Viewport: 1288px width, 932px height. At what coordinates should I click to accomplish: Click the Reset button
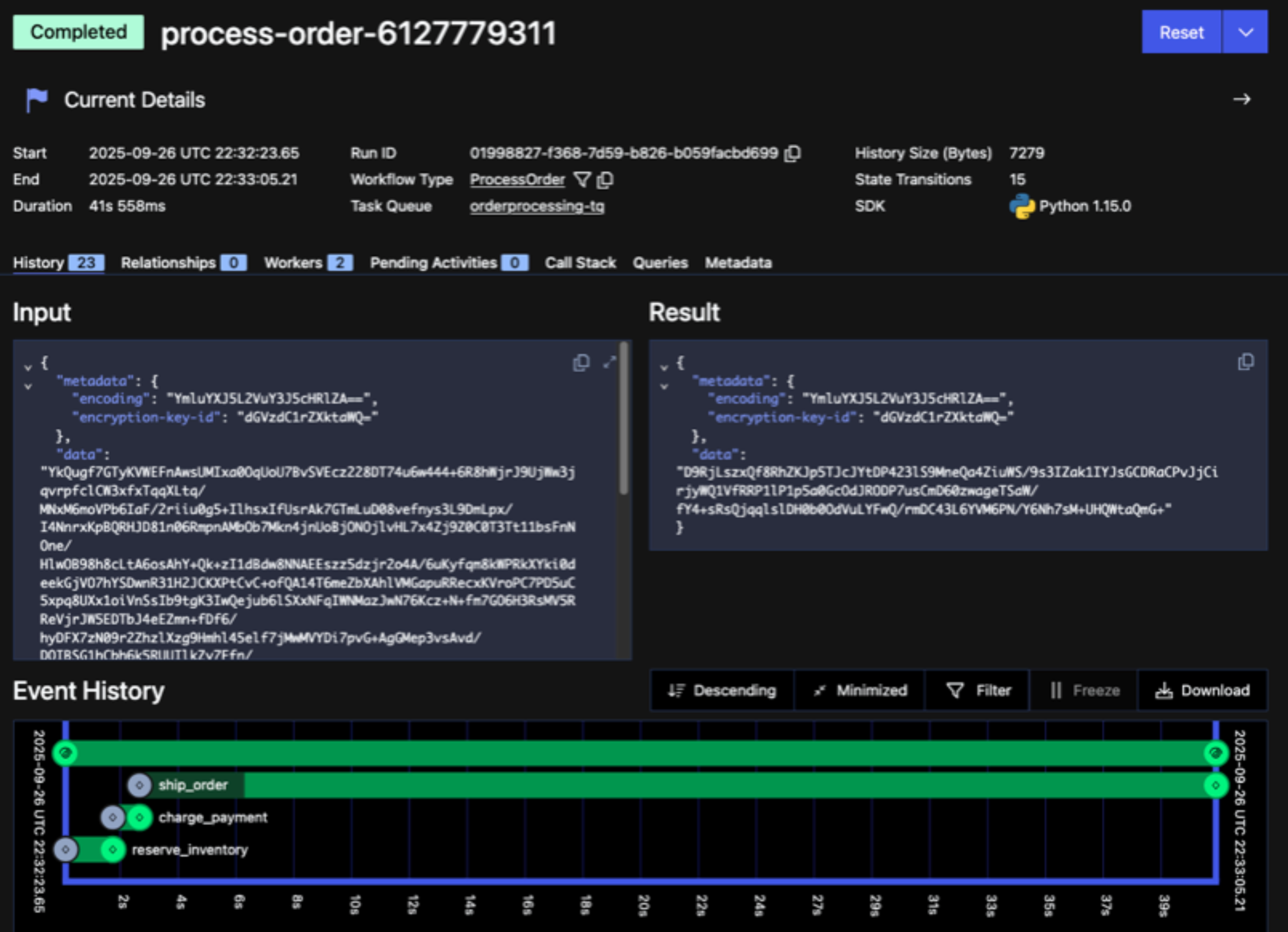click(1181, 32)
